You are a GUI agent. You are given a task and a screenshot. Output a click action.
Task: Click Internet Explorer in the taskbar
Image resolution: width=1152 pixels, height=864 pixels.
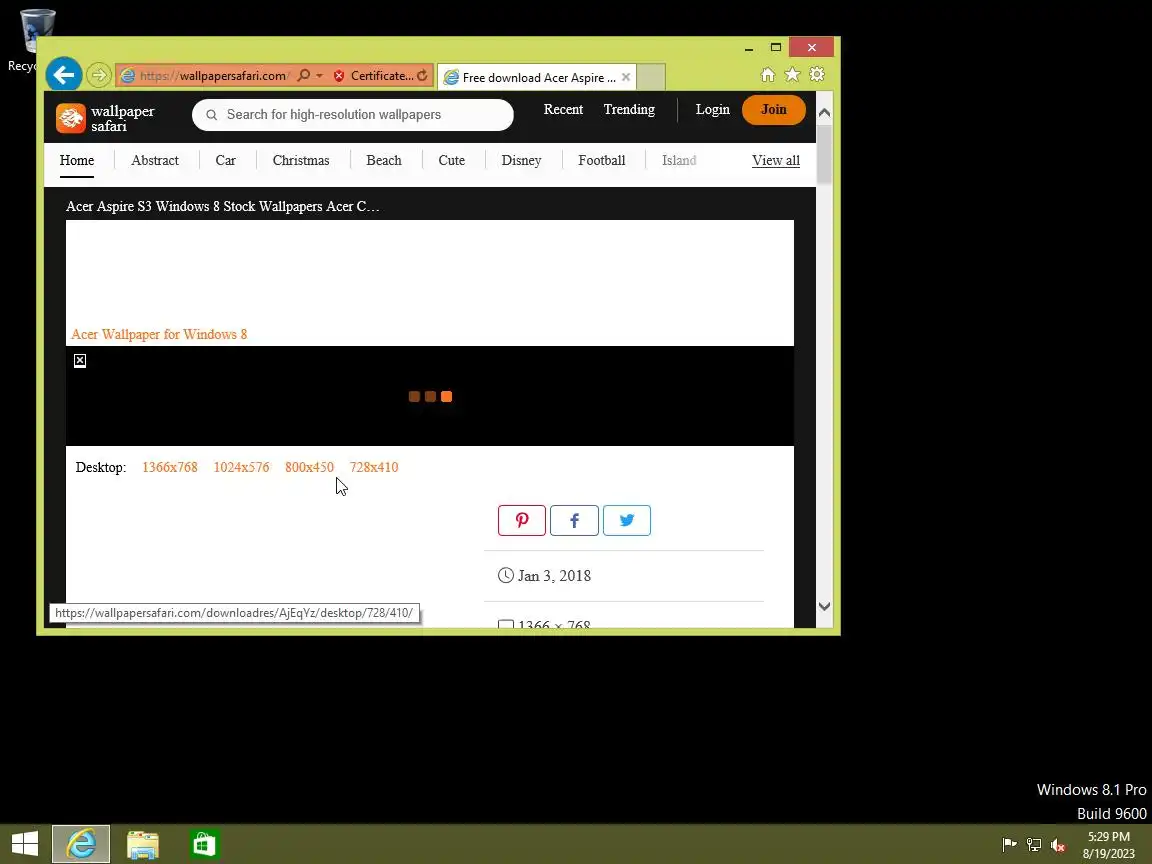coord(81,844)
